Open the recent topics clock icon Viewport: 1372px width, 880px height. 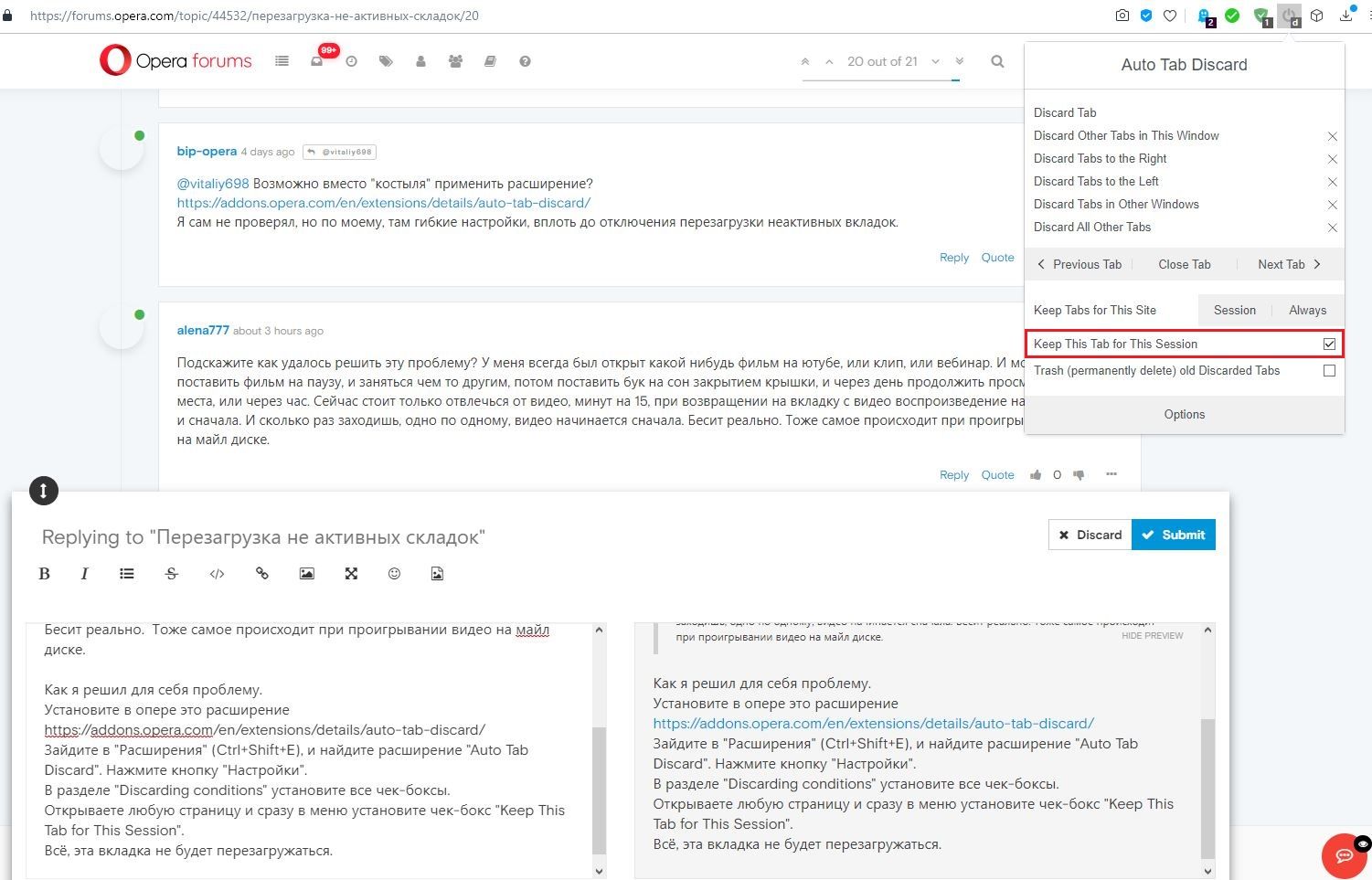click(x=351, y=61)
